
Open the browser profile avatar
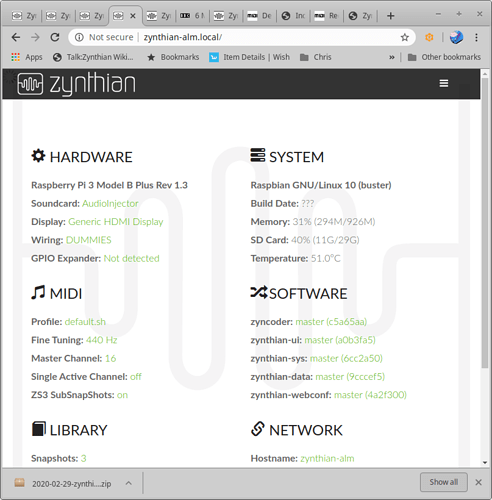click(x=456, y=37)
